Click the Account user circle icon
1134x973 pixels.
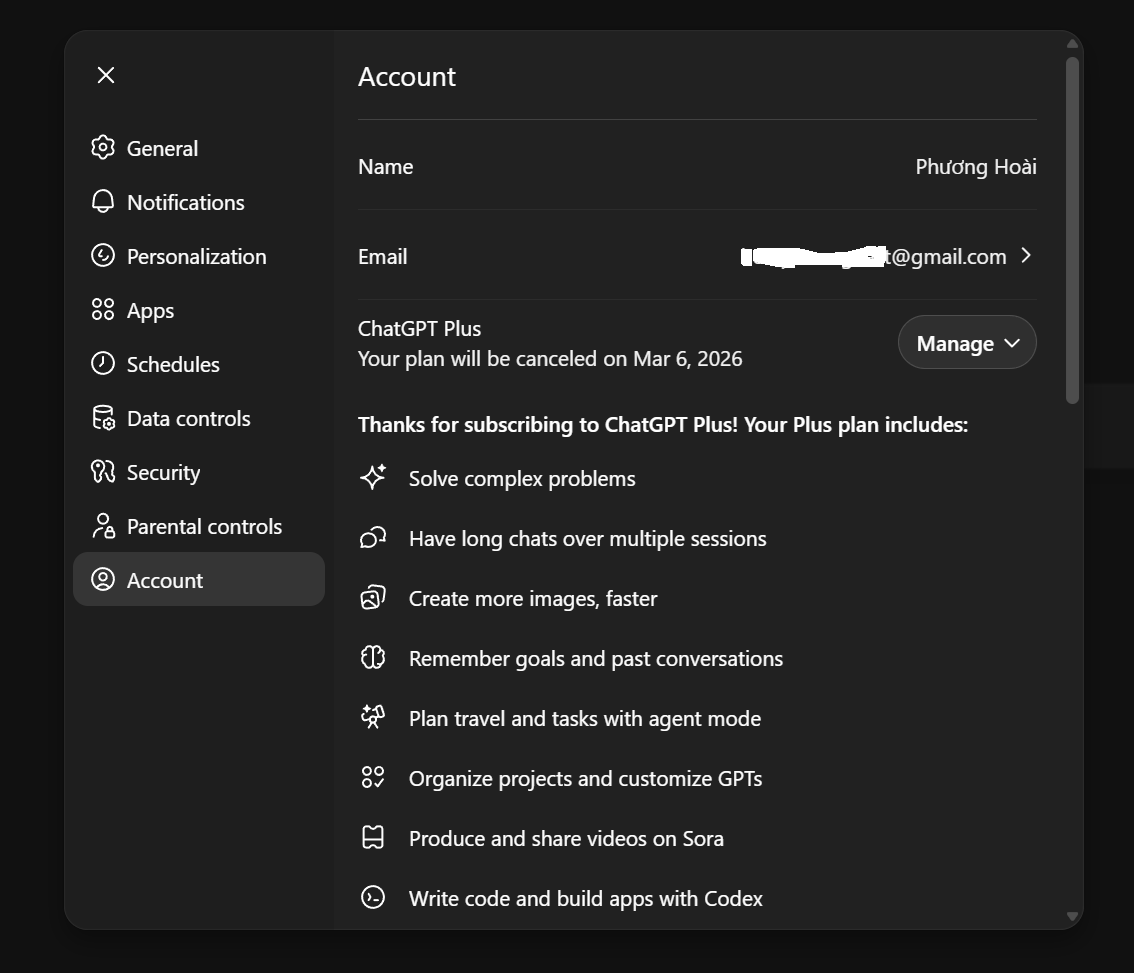103,579
